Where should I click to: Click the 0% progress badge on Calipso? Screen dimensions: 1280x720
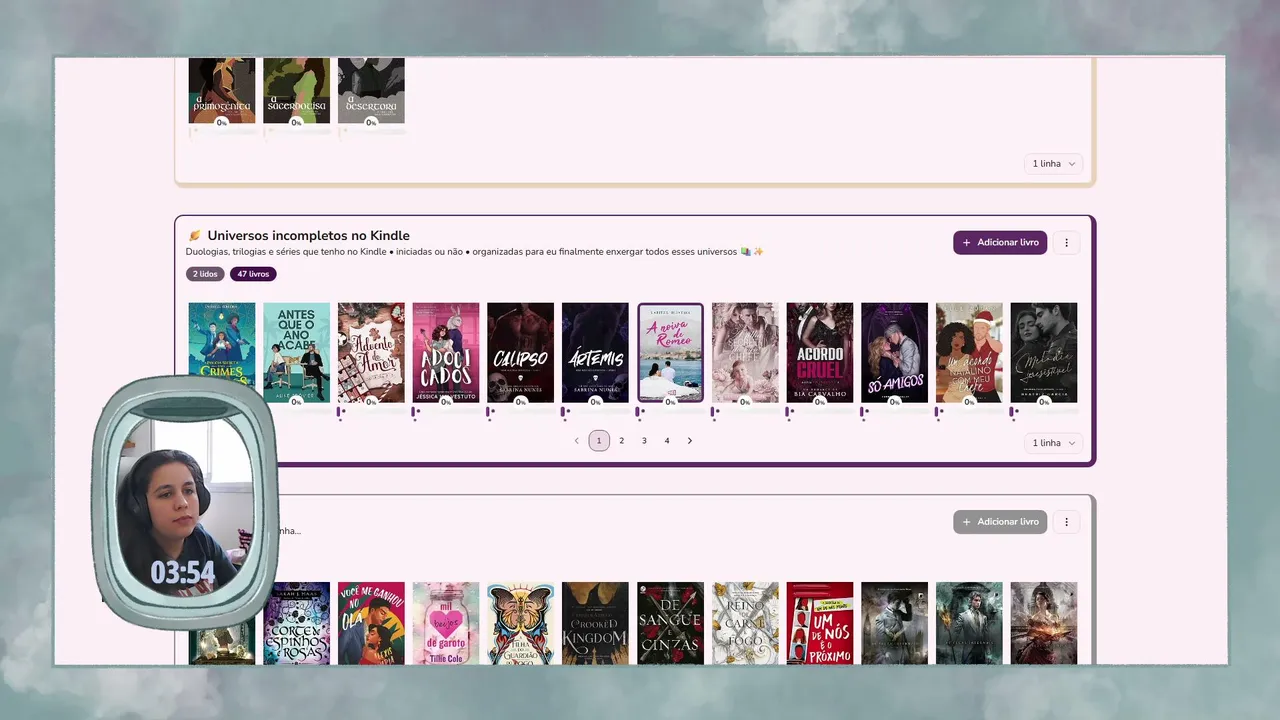pyautogui.click(x=521, y=402)
